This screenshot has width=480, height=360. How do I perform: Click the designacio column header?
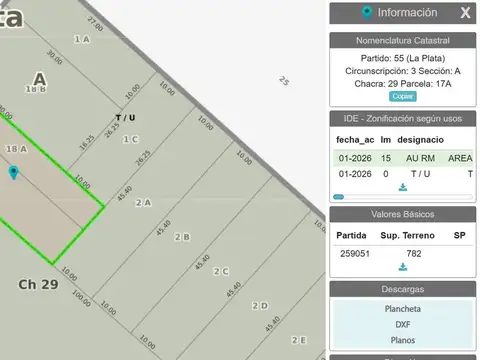[x=420, y=140]
